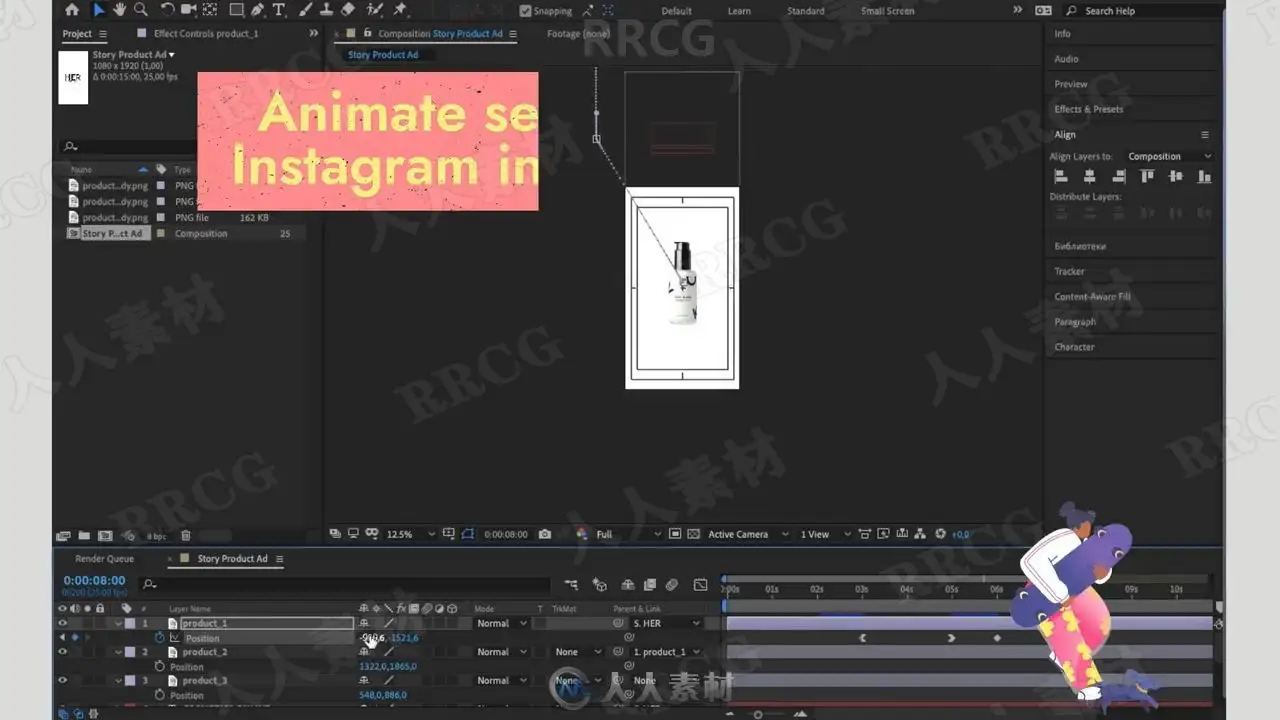Open the magnification 12.5% dropdown

pos(410,534)
